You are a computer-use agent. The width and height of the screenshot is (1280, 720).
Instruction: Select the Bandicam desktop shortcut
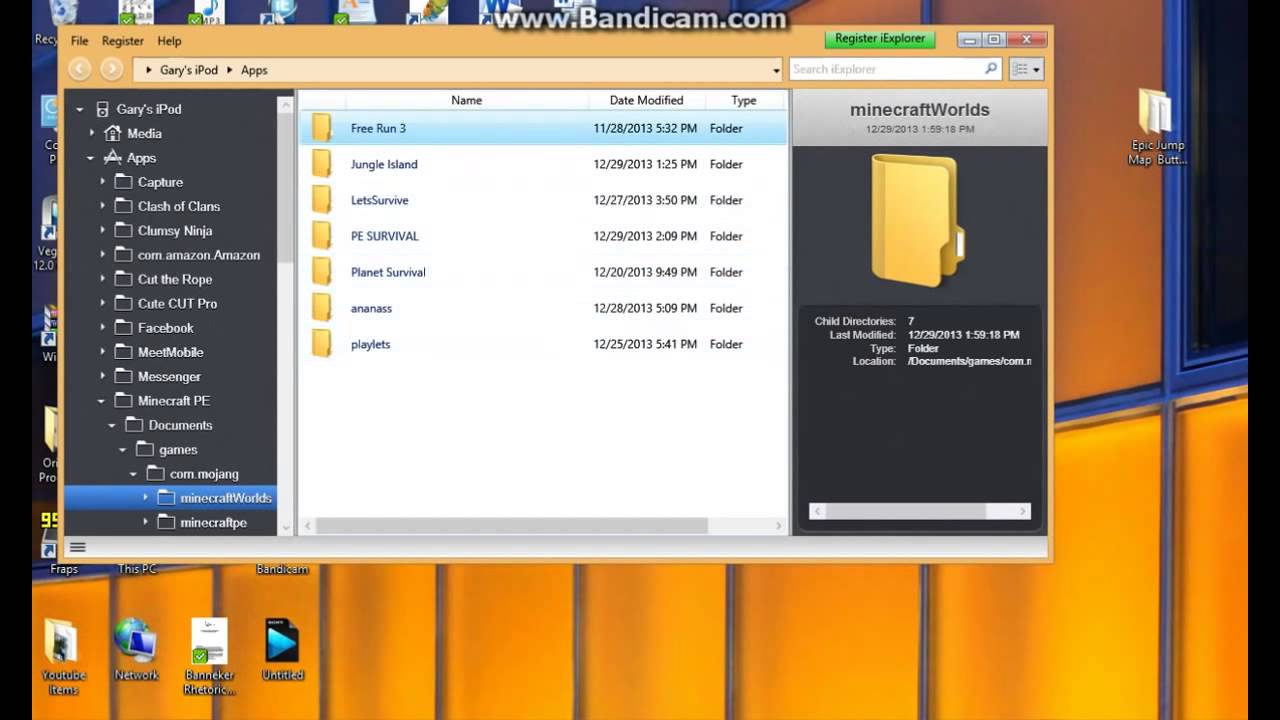282,569
